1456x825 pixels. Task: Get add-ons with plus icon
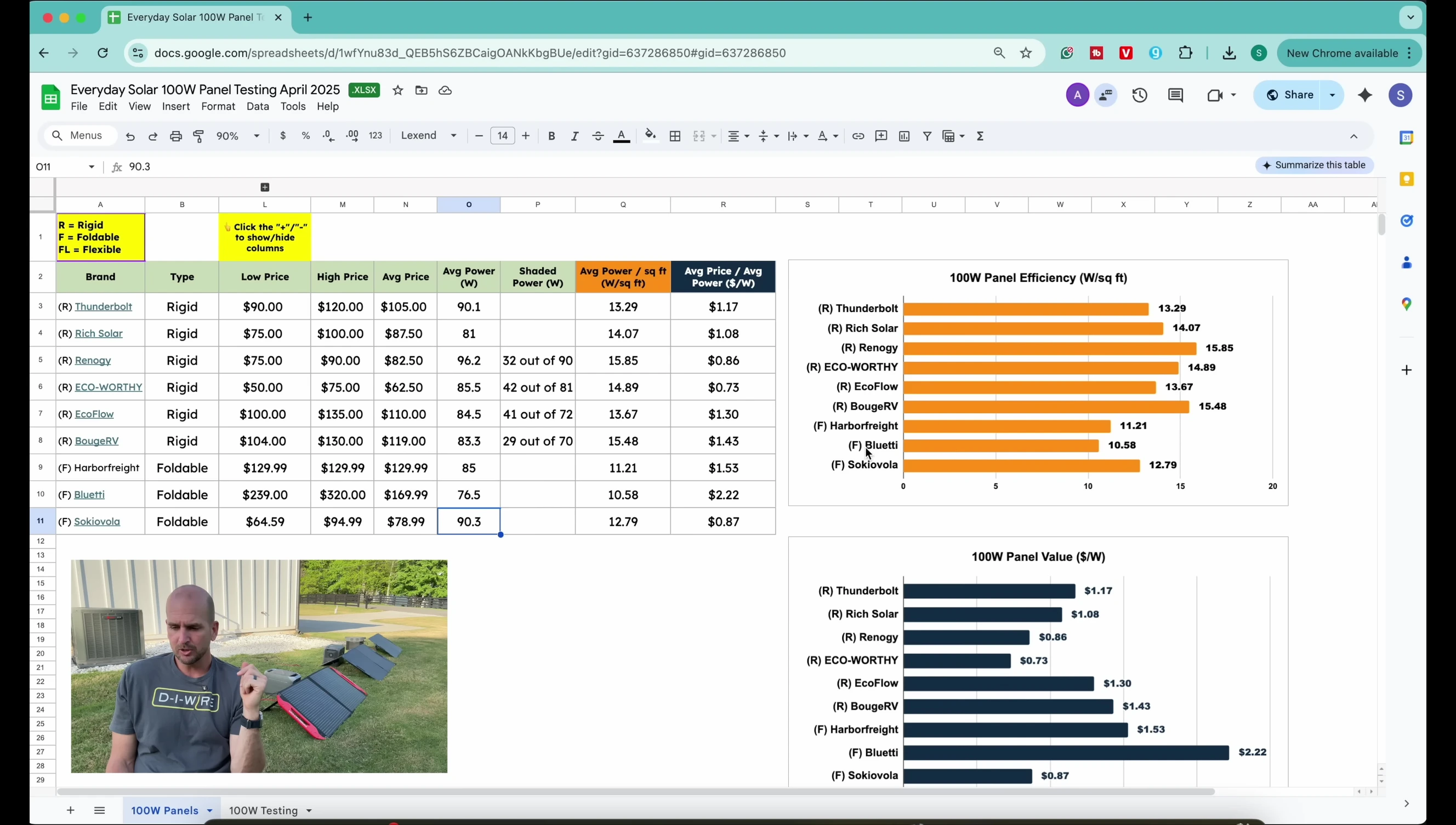(1406, 370)
